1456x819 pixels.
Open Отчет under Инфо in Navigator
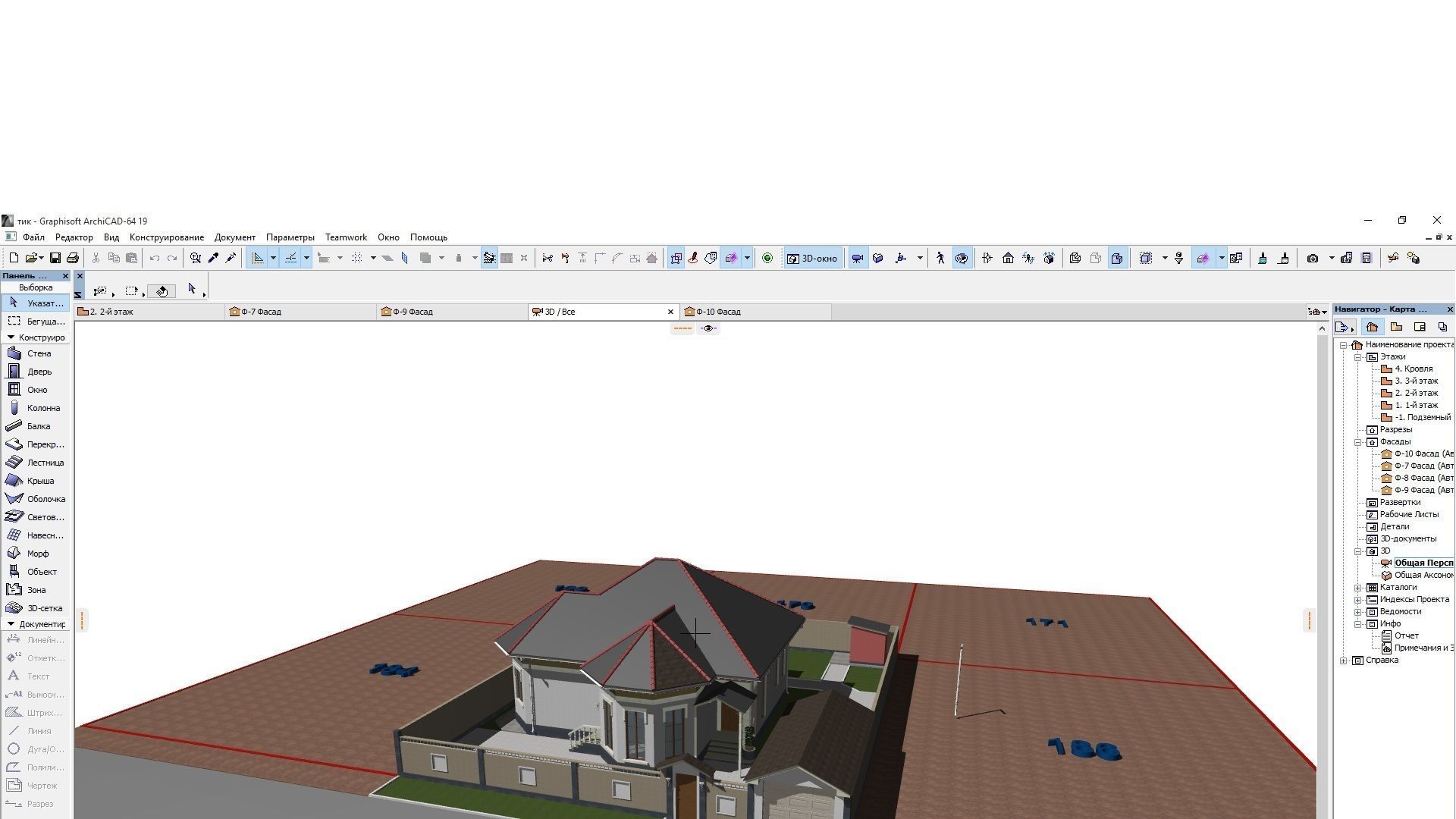tap(1400, 636)
